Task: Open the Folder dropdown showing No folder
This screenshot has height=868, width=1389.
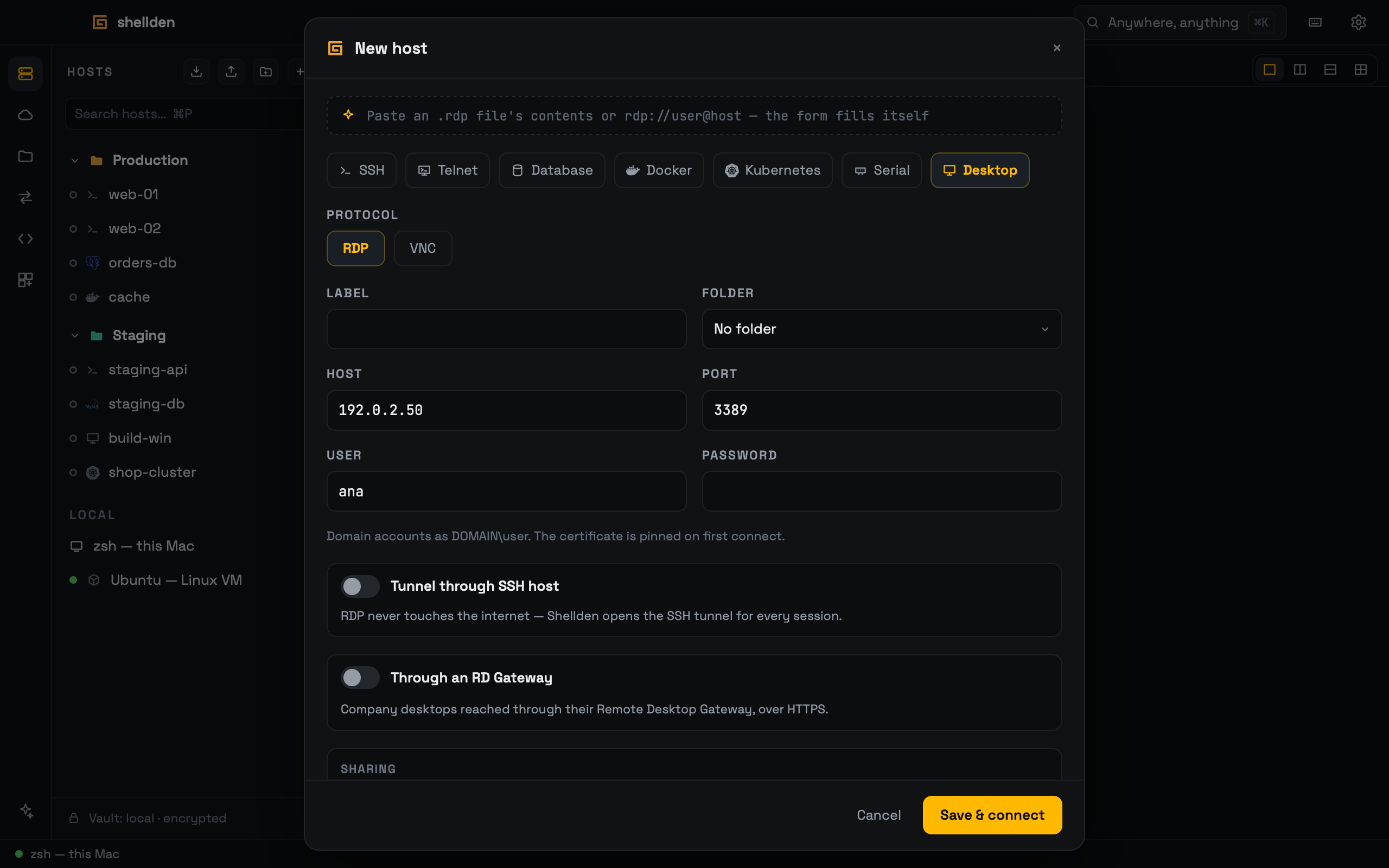Action: (x=882, y=329)
